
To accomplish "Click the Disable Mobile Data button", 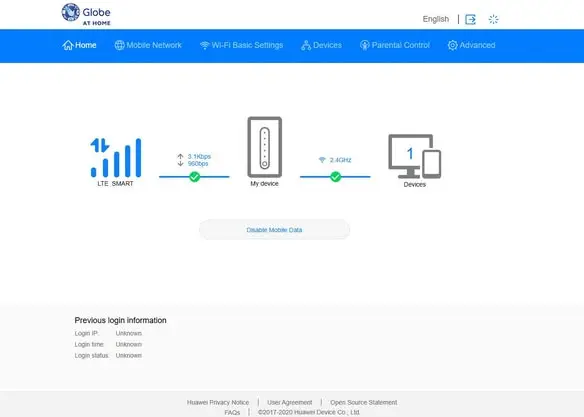I will [x=274, y=230].
